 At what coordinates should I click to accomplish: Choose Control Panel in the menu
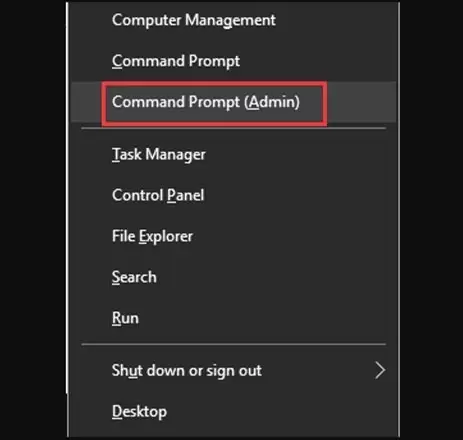click(x=233, y=195)
